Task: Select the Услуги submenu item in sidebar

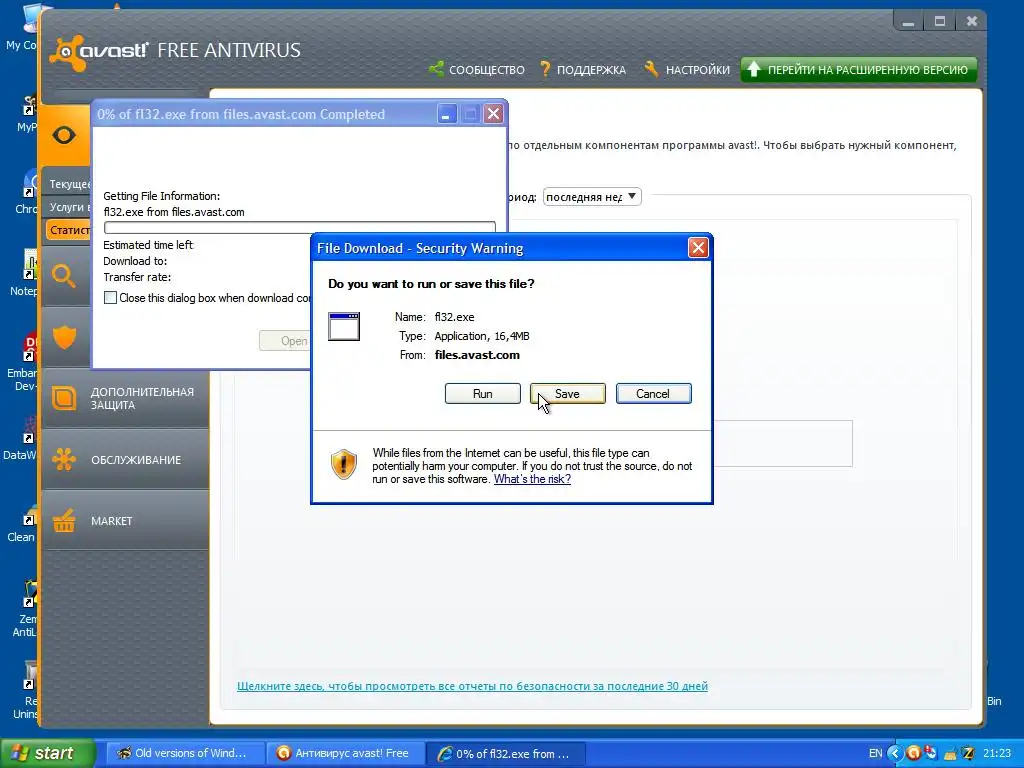Action: (x=69, y=207)
